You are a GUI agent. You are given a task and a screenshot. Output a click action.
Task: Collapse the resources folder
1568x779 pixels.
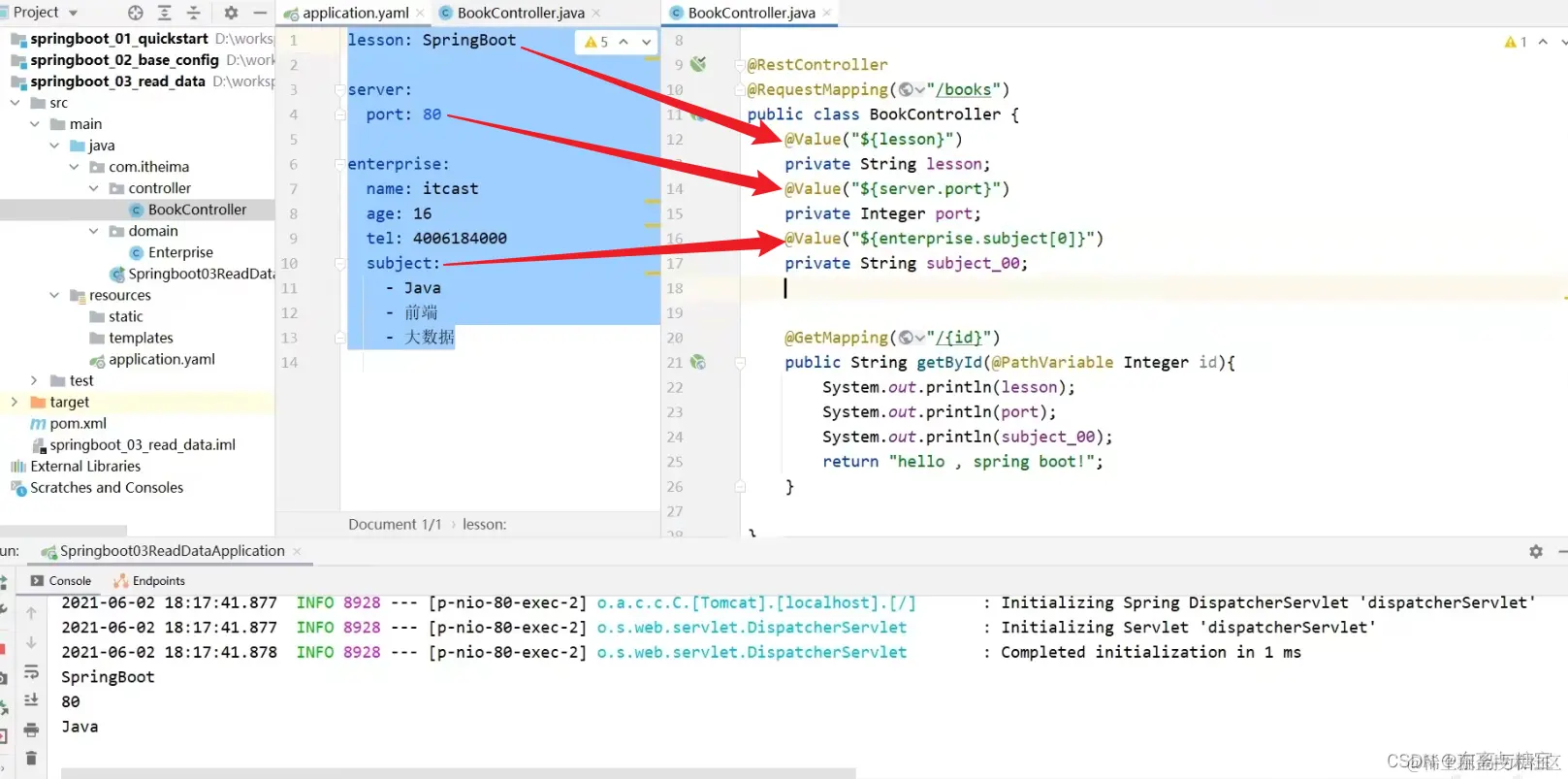(x=54, y=295)
